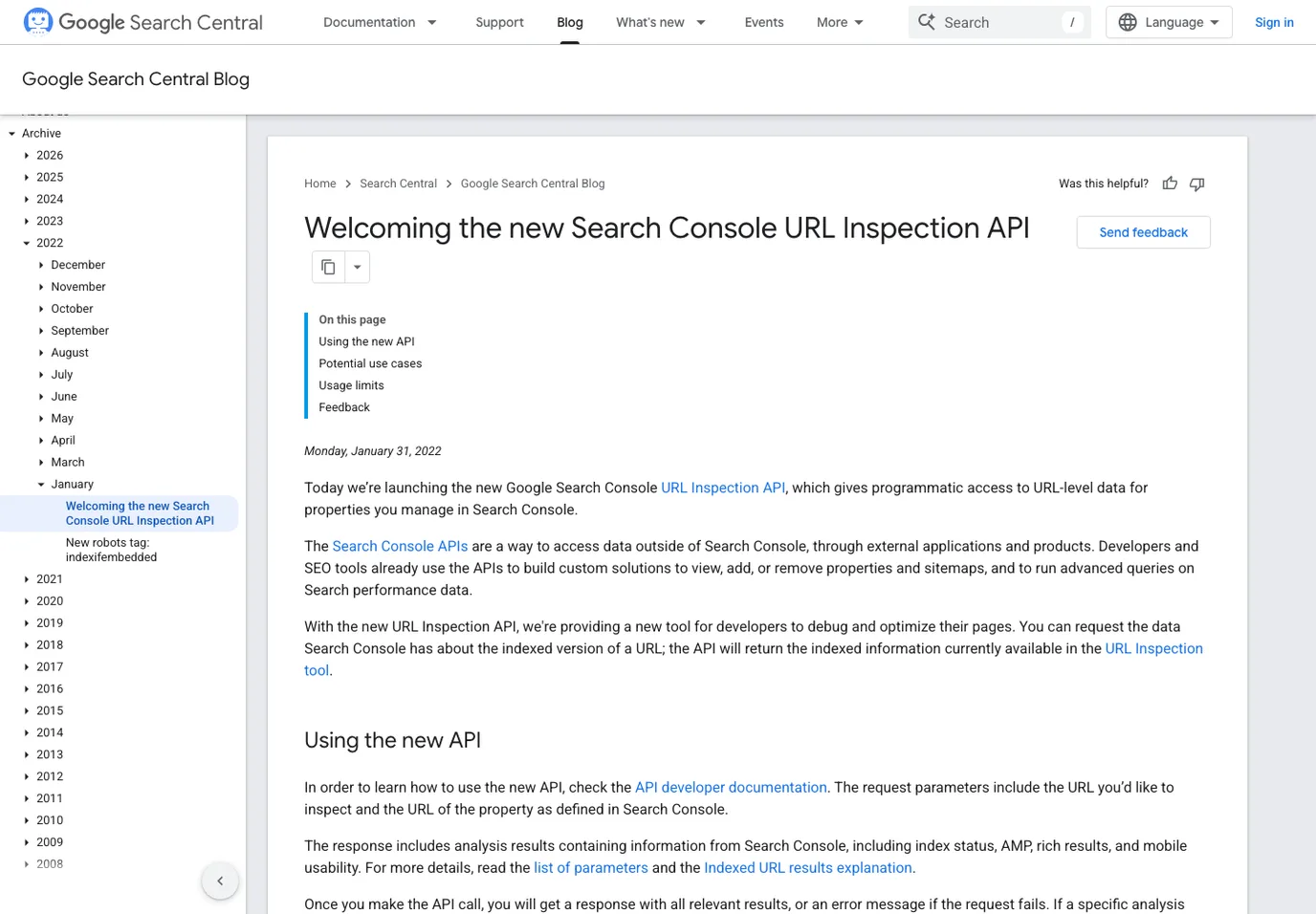Go to the Support tab
Image resolution: width=1316 pixels, height=914 pixels.
tap(499, 22)
